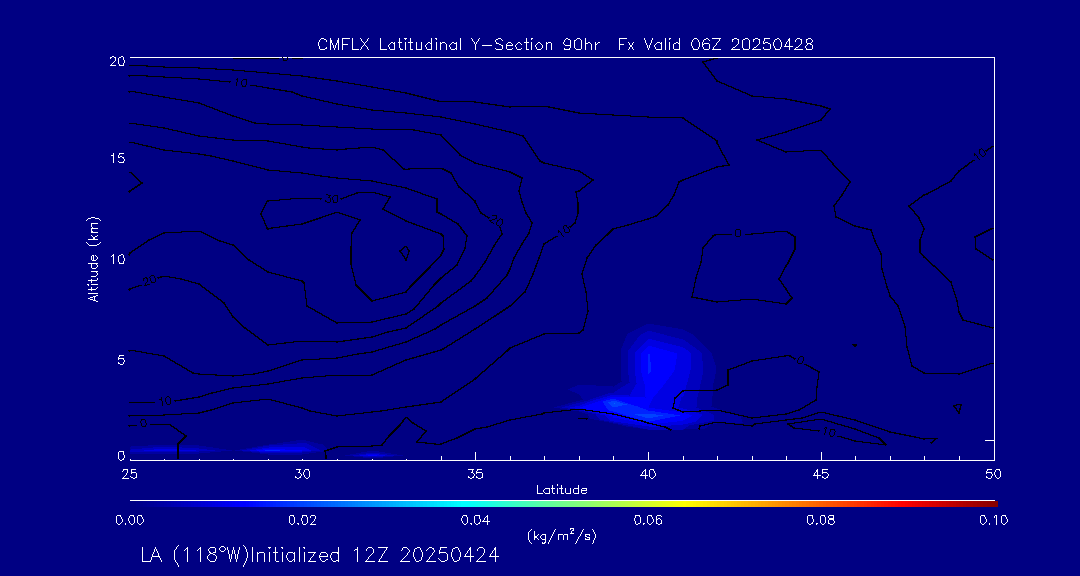Viewport: 1080px width, 576px height.
Task: Click the mass flux color scale bar
Action: [563, 504]
